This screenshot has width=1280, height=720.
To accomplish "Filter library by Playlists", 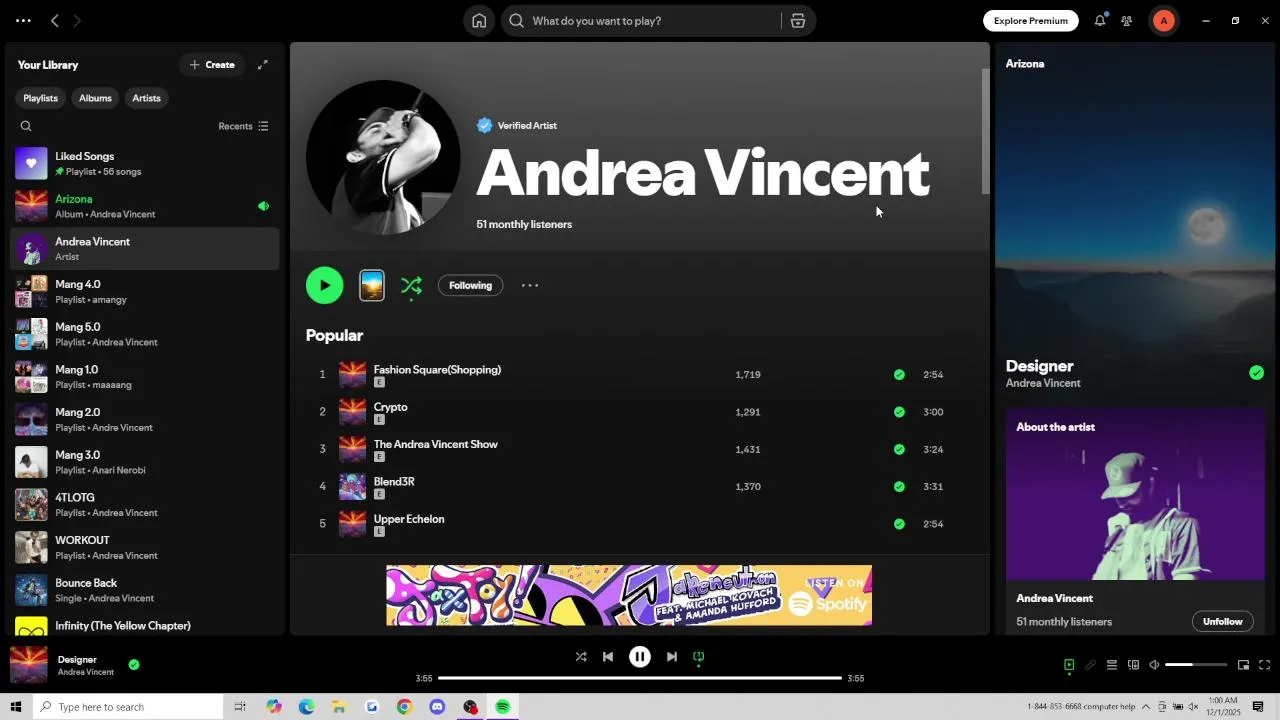I will (x=40, y=98).
